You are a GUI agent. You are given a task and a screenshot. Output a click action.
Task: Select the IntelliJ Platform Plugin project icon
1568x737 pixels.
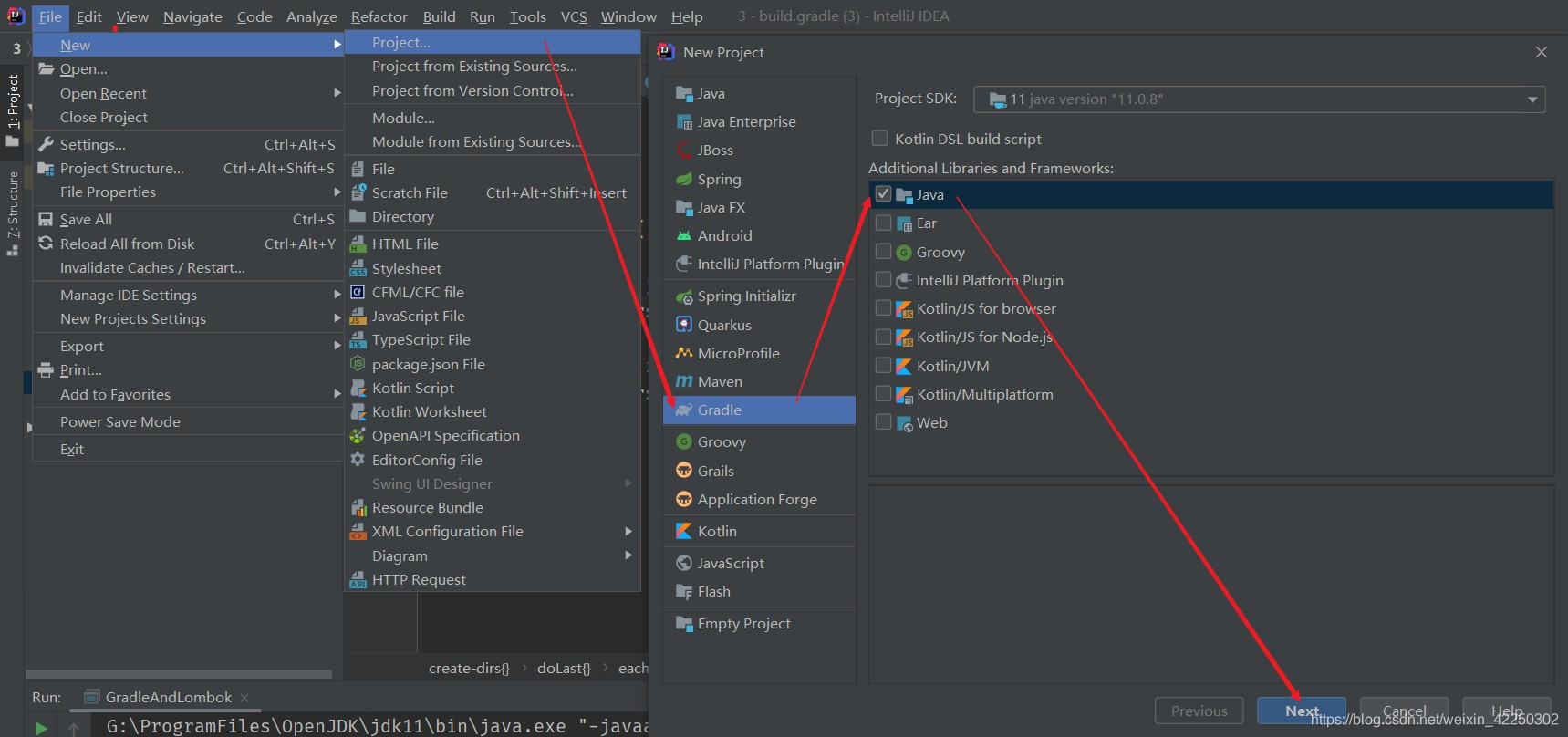(x=683, y=264)
